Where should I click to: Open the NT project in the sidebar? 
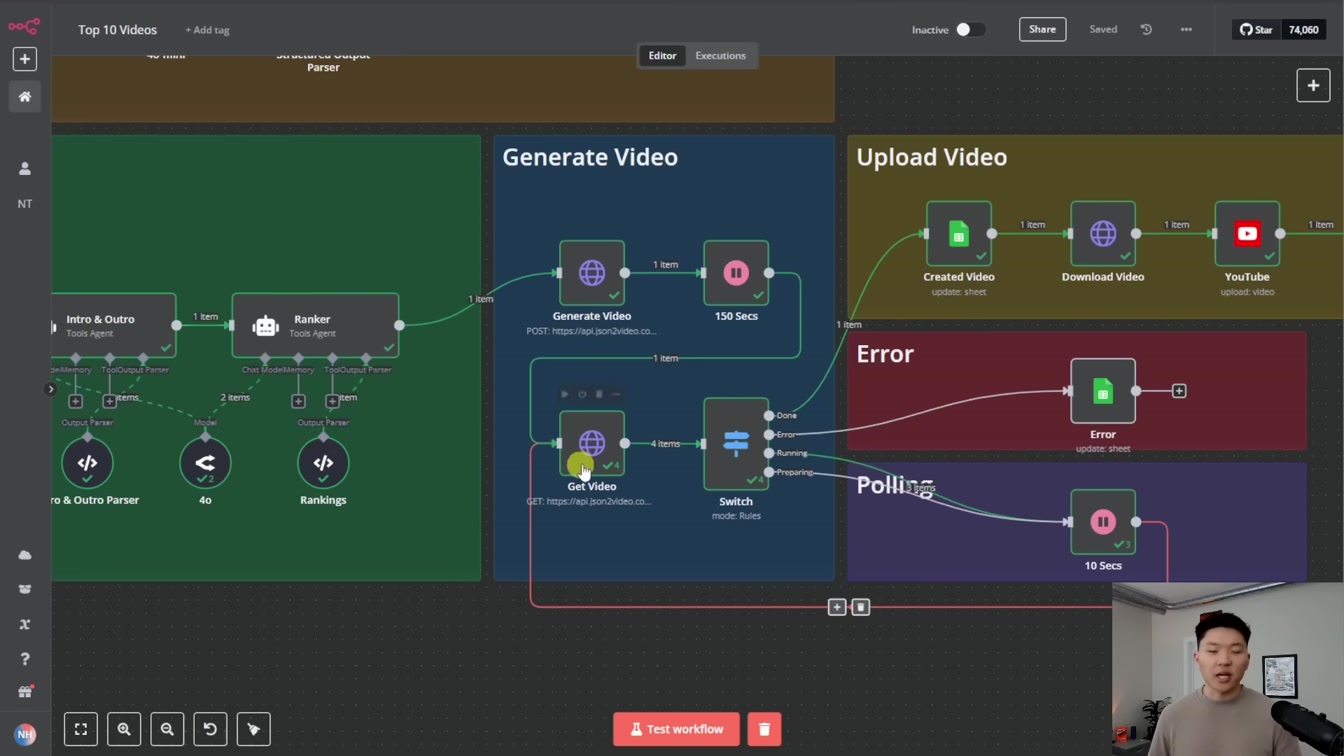(x=25, y=204)
